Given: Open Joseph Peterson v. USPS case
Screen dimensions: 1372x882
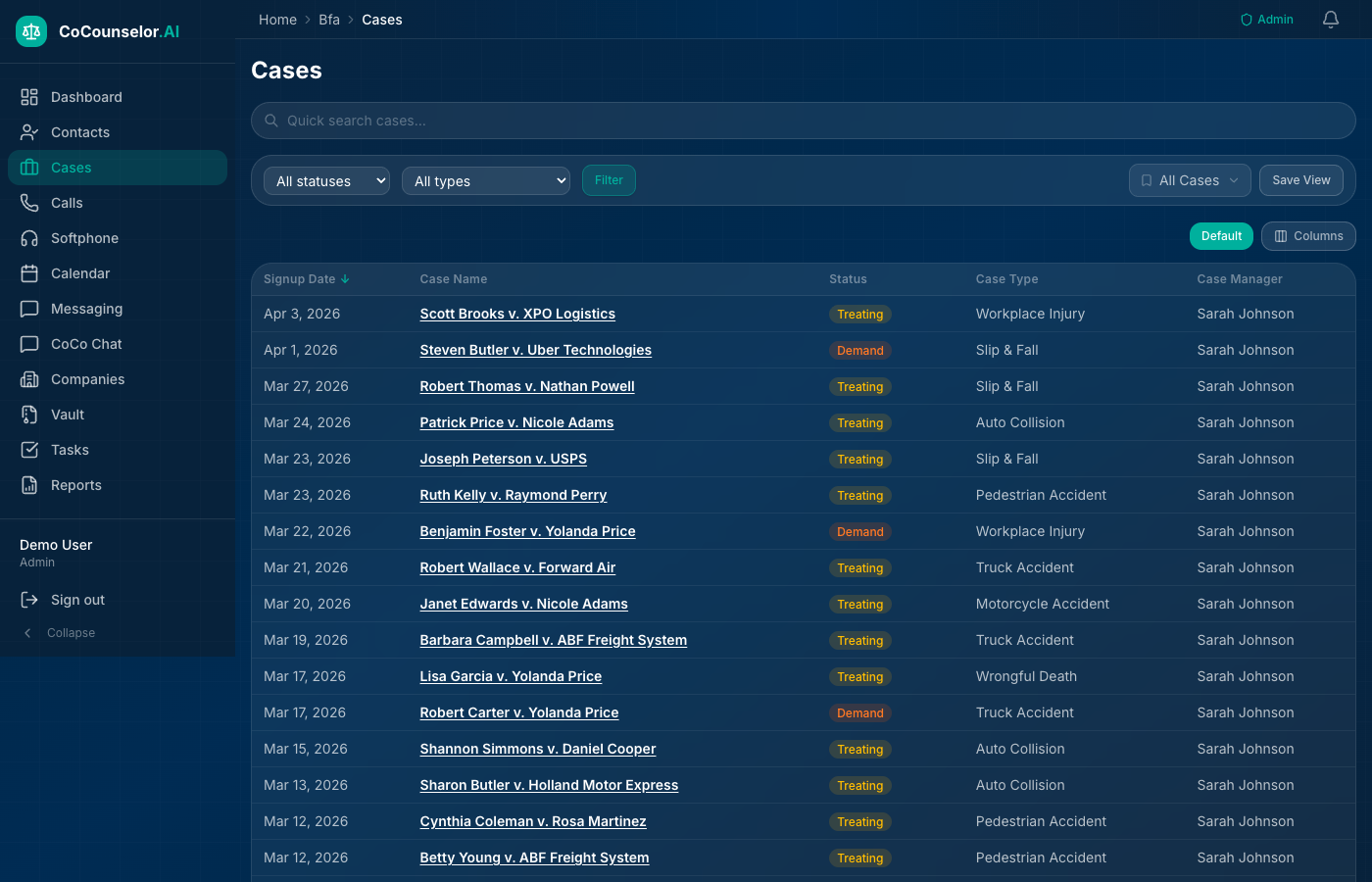Looking at the screenshot, I should tap(503, 459).
